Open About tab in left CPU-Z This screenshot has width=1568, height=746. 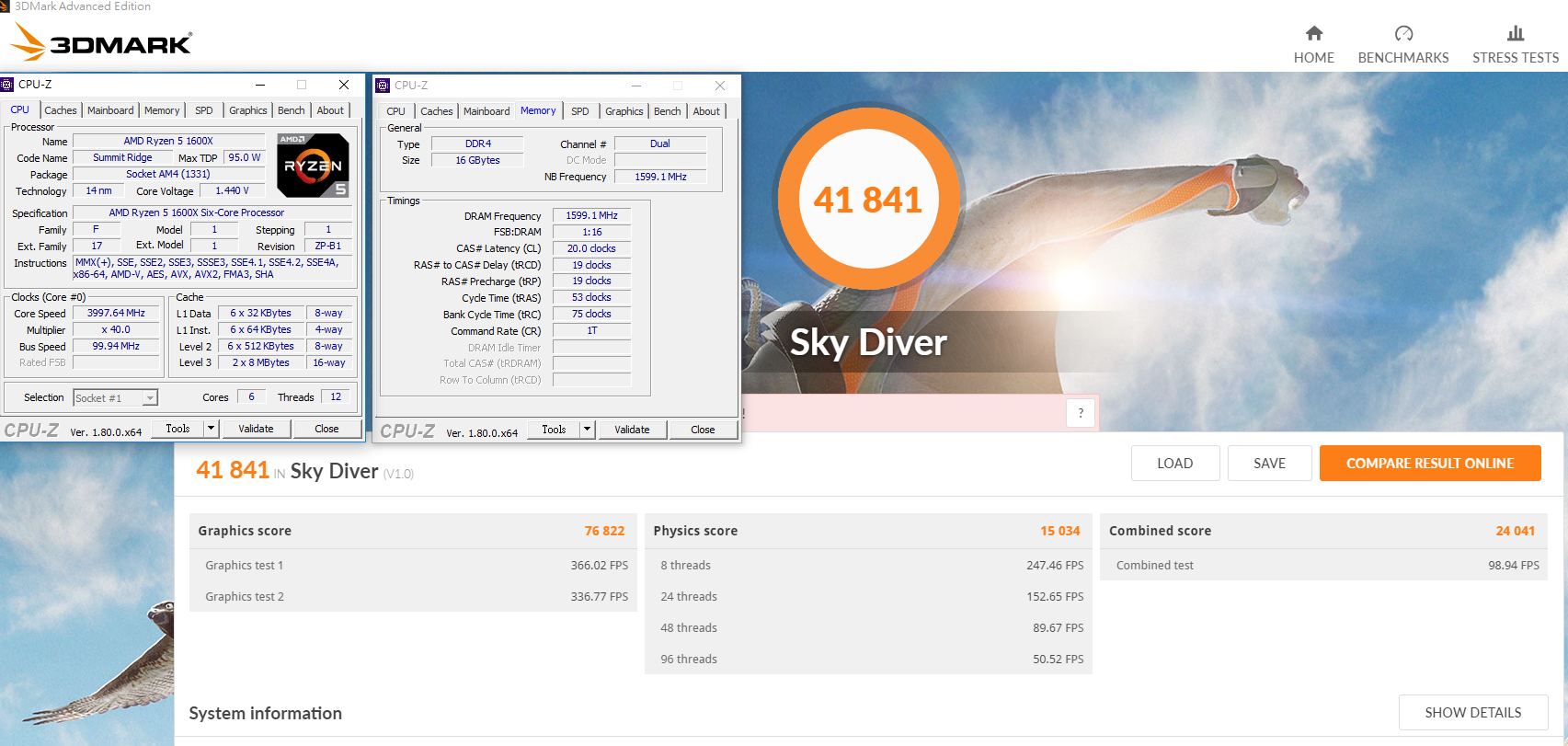tap(330, 110)
